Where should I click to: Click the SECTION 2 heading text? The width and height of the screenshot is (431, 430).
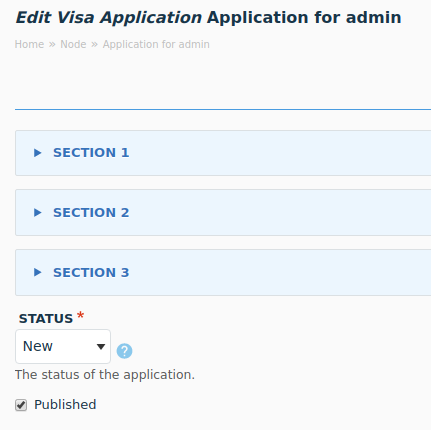point(91,213)
